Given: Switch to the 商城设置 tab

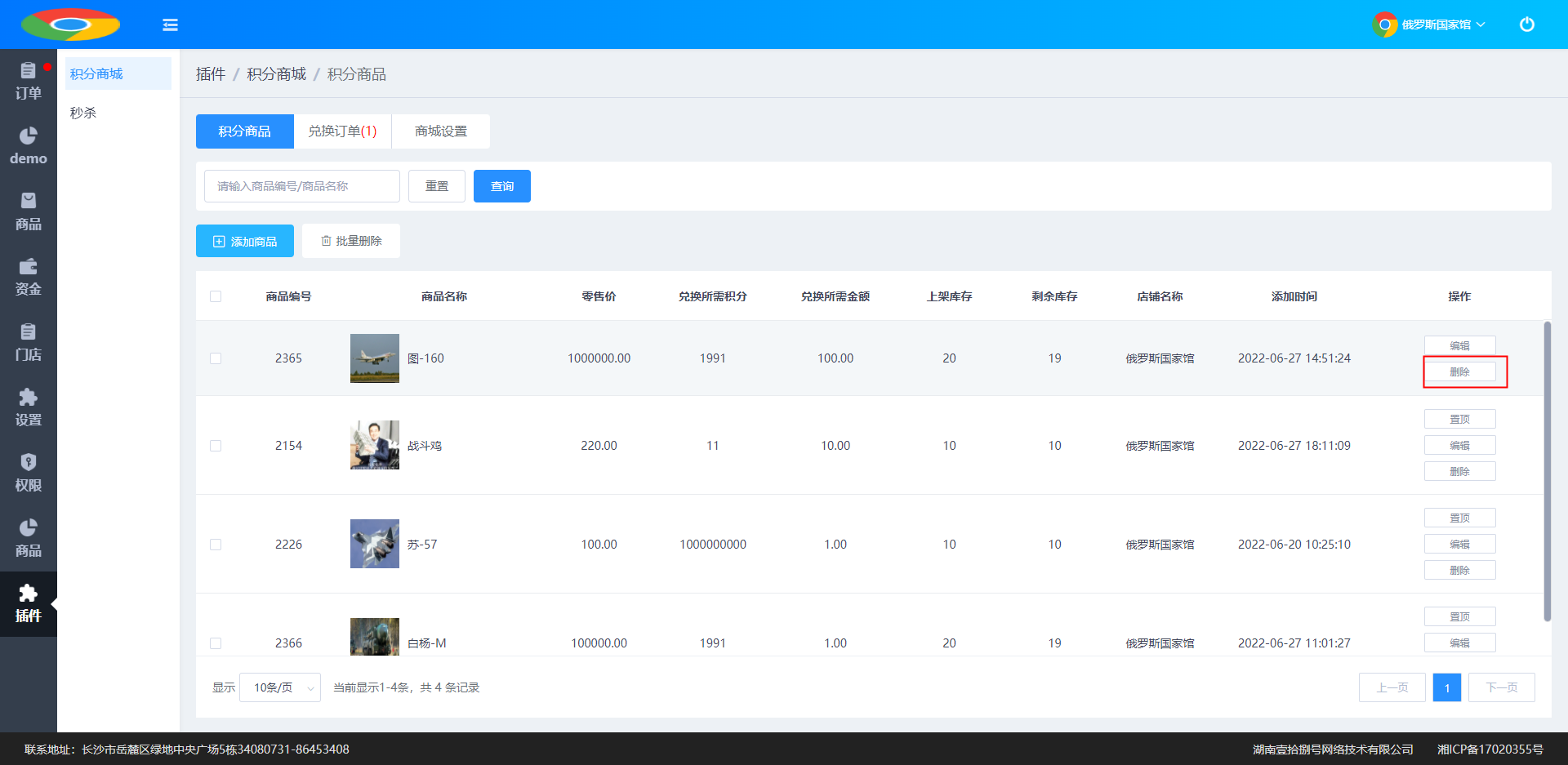Looking at the screenshot, I should coord(441,131).
